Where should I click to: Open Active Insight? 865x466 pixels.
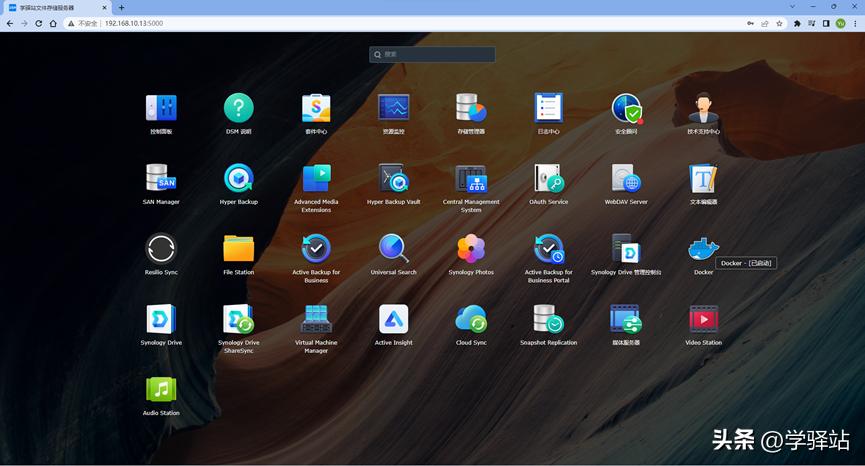click(393, 320)
